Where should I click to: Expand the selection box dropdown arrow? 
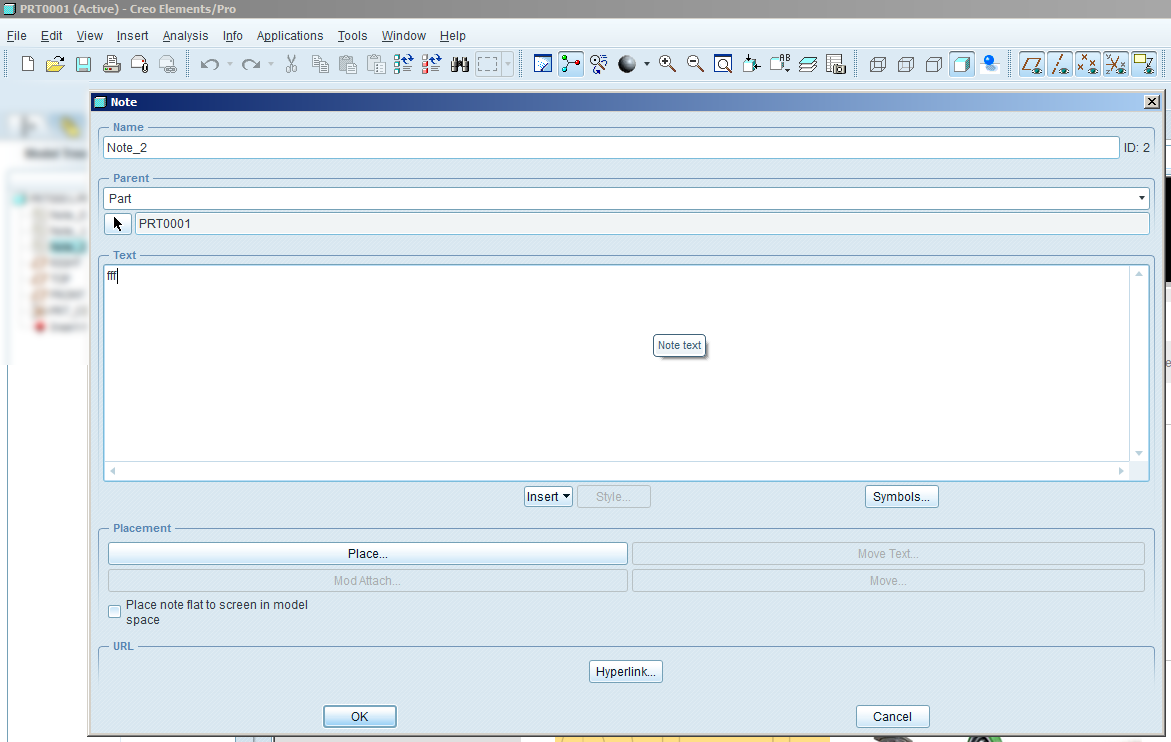click(508, 64)
